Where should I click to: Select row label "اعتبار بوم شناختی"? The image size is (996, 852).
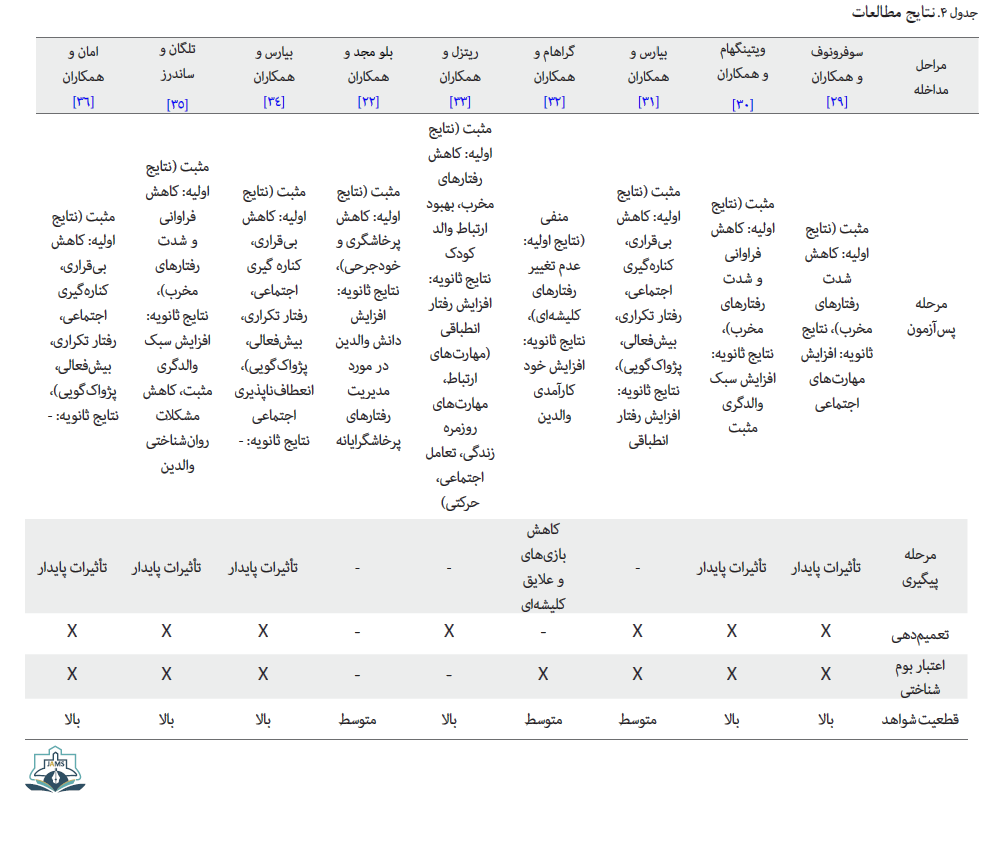(920, 677)
